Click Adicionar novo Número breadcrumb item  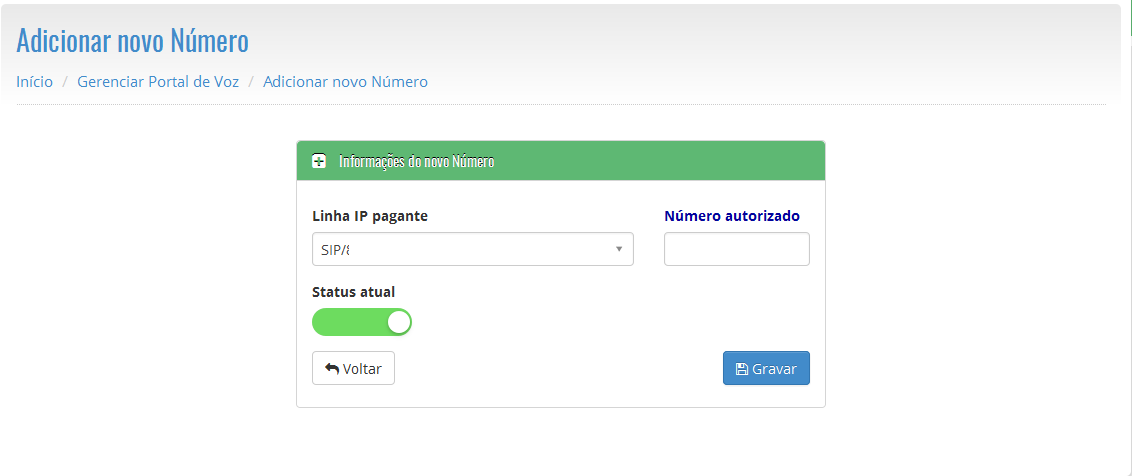345,82
